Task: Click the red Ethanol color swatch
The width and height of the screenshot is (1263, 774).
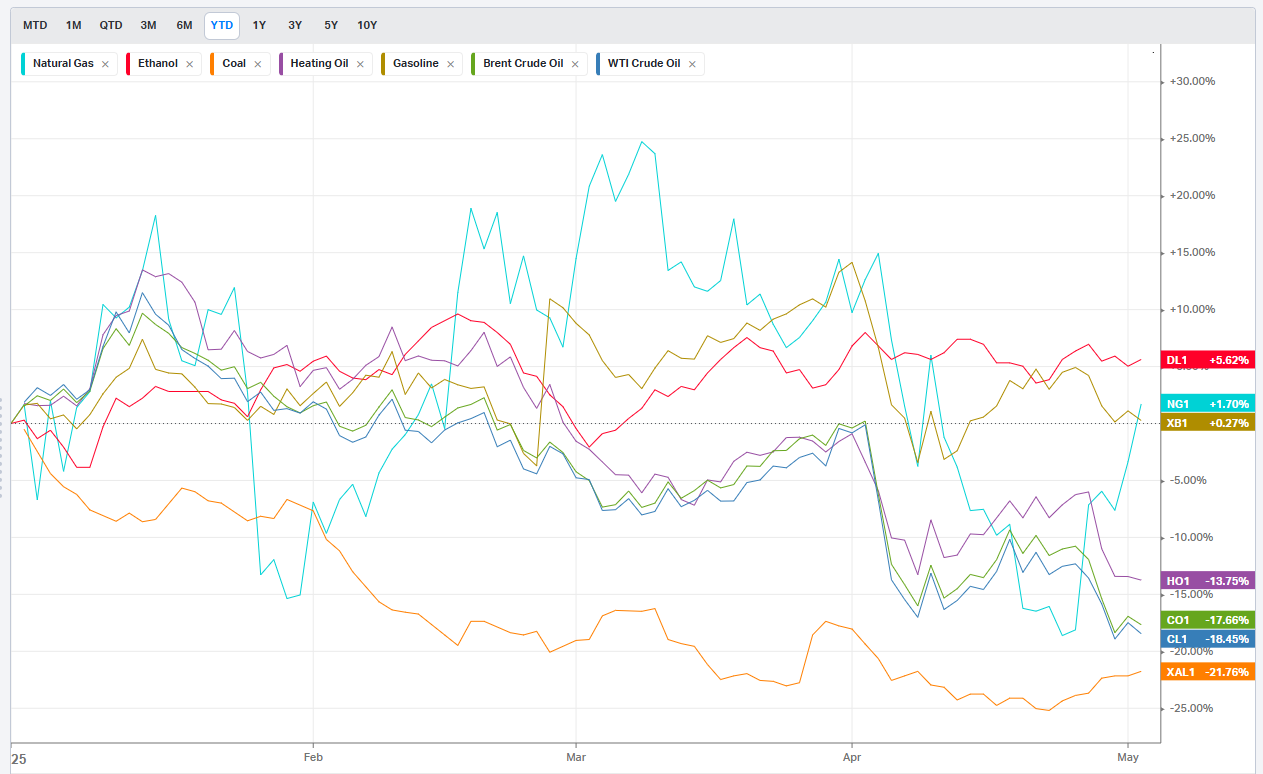Action: coord(129,64)
